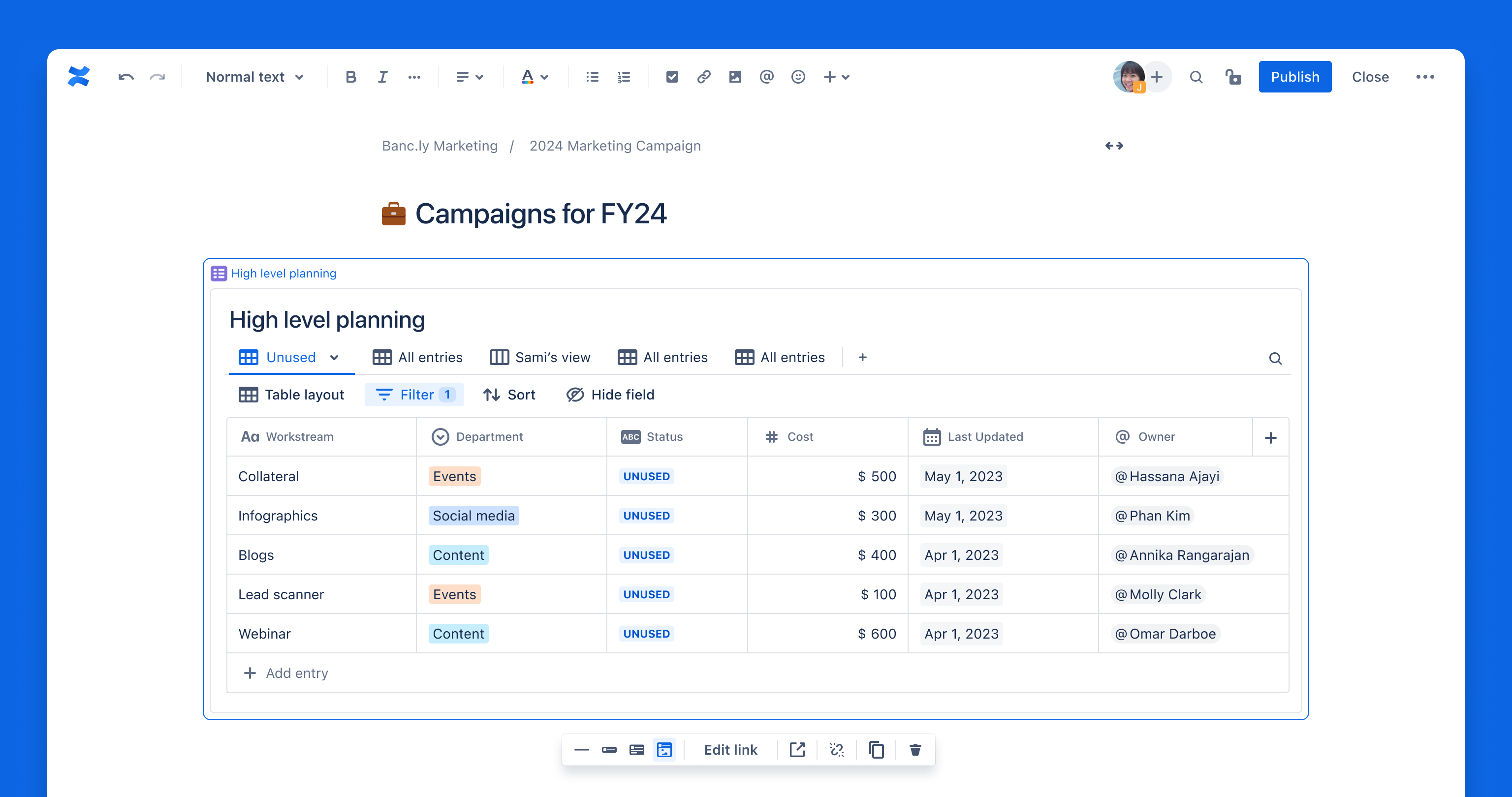1512x797 pixels.
Task: Insert an action item checkbox
Action: pyautogui.click(x=671, y=76)
